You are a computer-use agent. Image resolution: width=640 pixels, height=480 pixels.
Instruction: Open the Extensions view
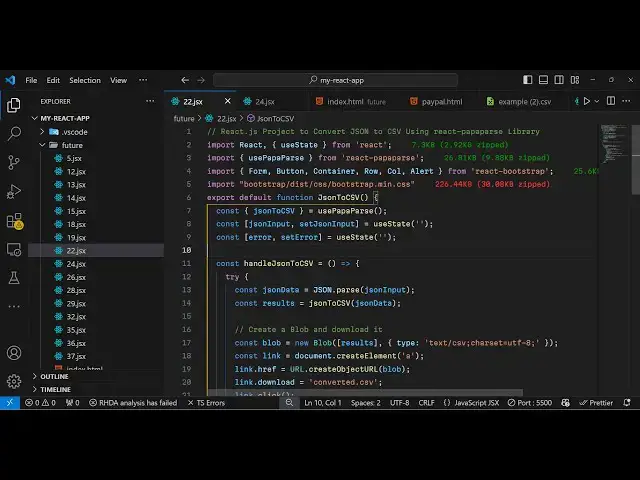click(15, 221)
